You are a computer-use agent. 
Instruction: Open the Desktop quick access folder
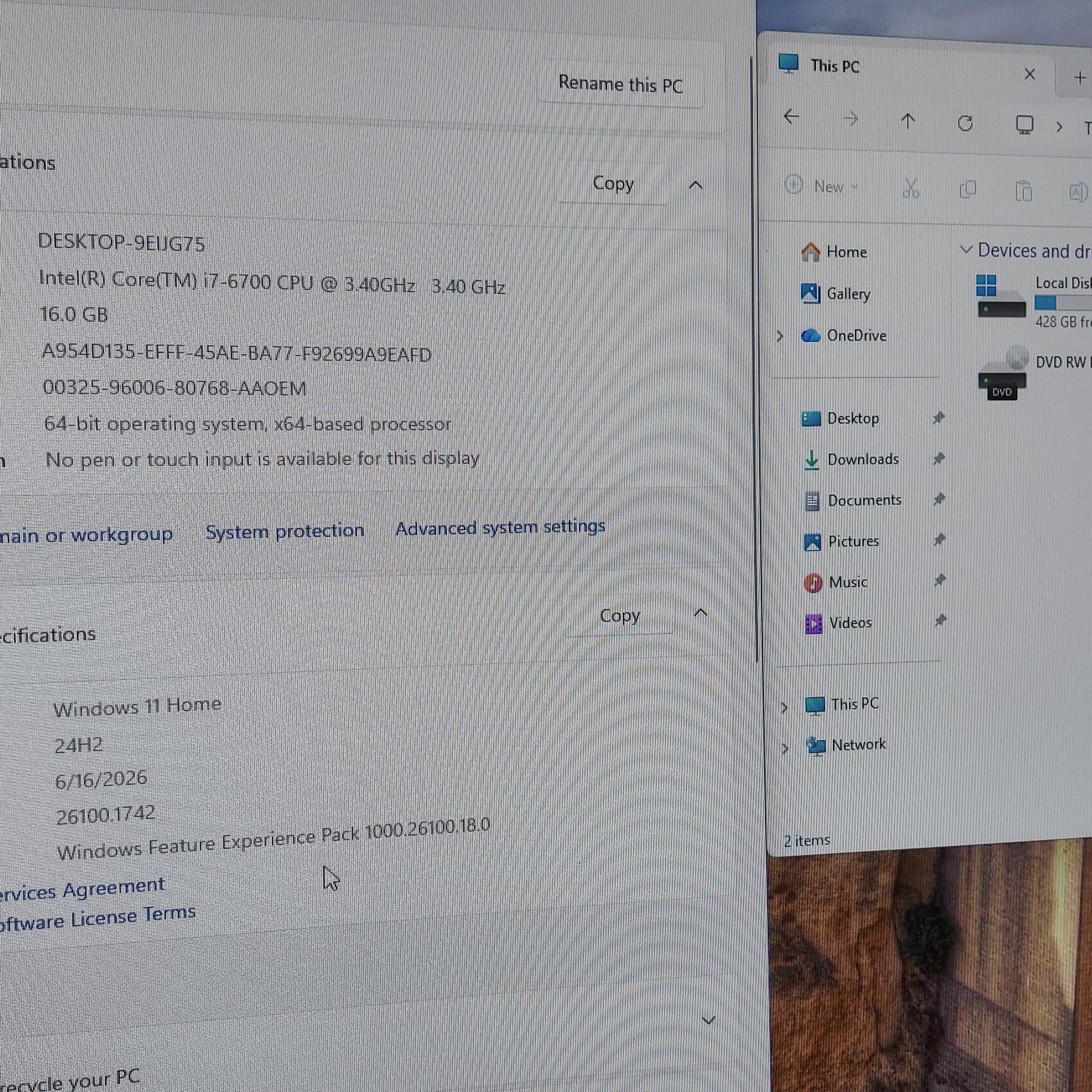click(x=840, y=418)
